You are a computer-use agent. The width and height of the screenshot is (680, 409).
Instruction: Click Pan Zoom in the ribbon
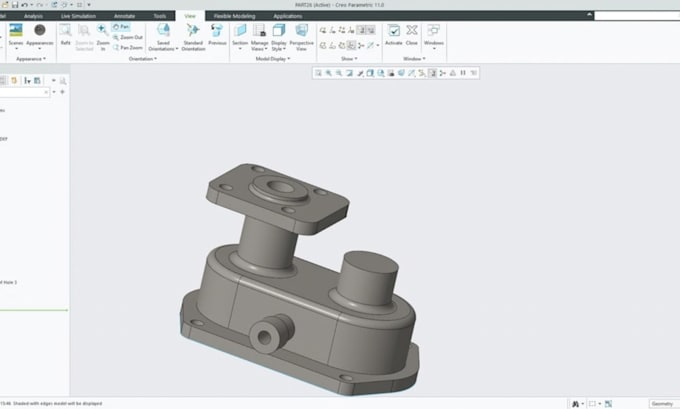coord(128,48)
